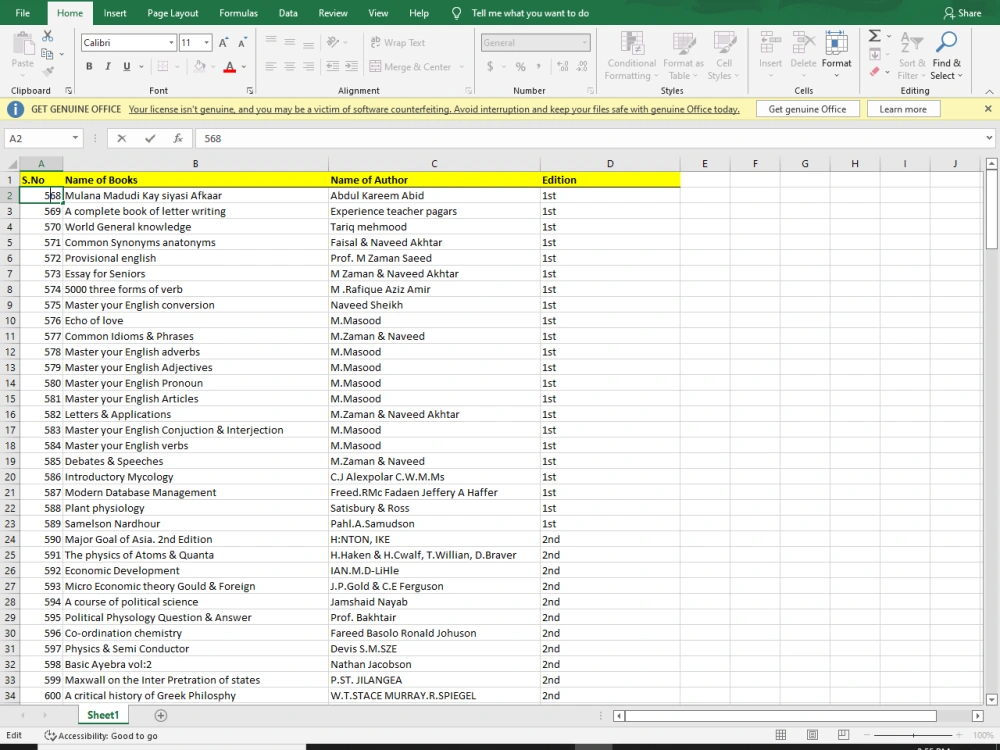Click the Middle Align icon
Viewport: 1000px width, 750px height.
click(290, 42)
